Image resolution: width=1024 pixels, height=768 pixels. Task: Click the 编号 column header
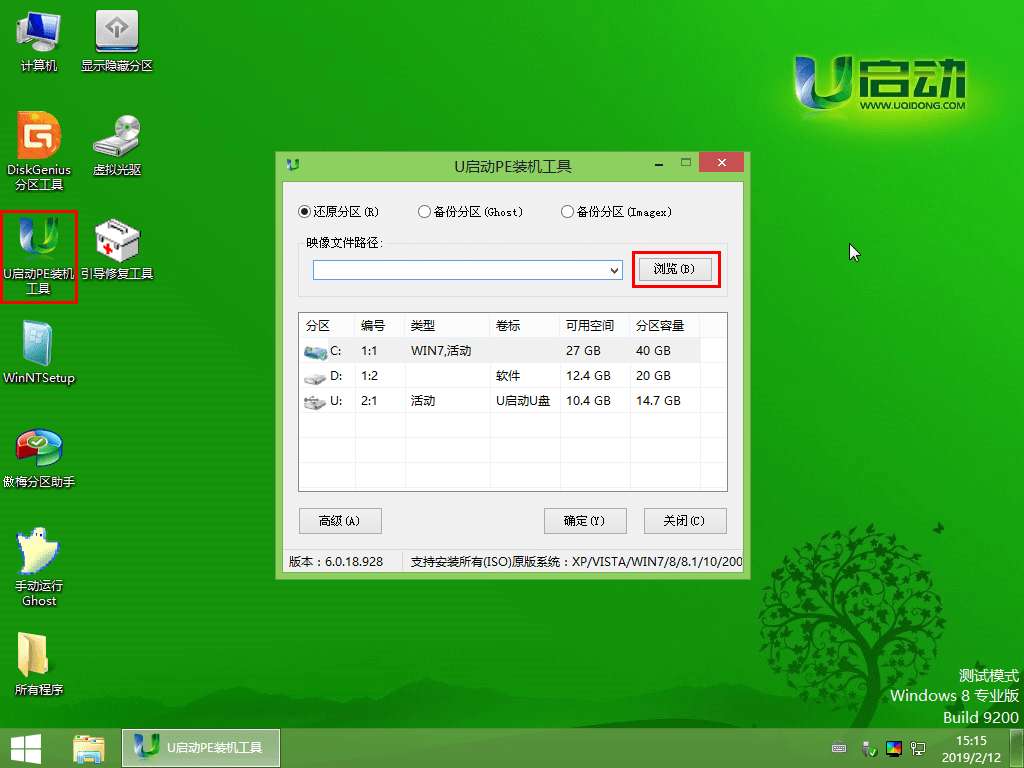[x=380, y=325]
